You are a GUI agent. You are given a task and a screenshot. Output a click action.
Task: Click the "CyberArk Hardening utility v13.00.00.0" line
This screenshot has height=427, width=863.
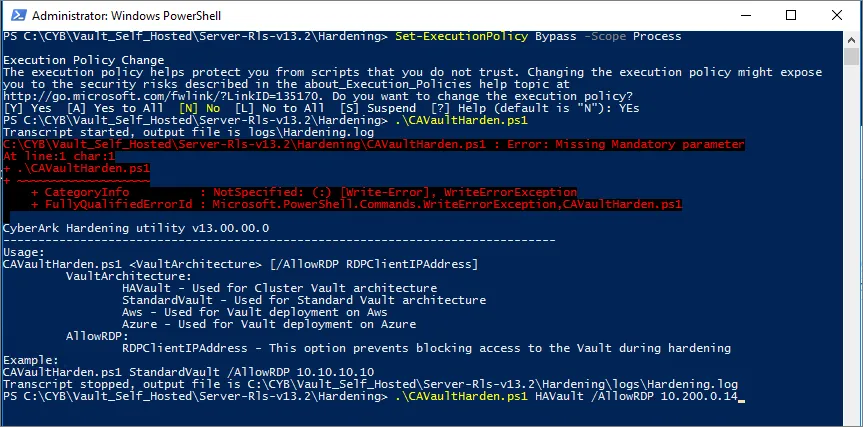(136, 227)
